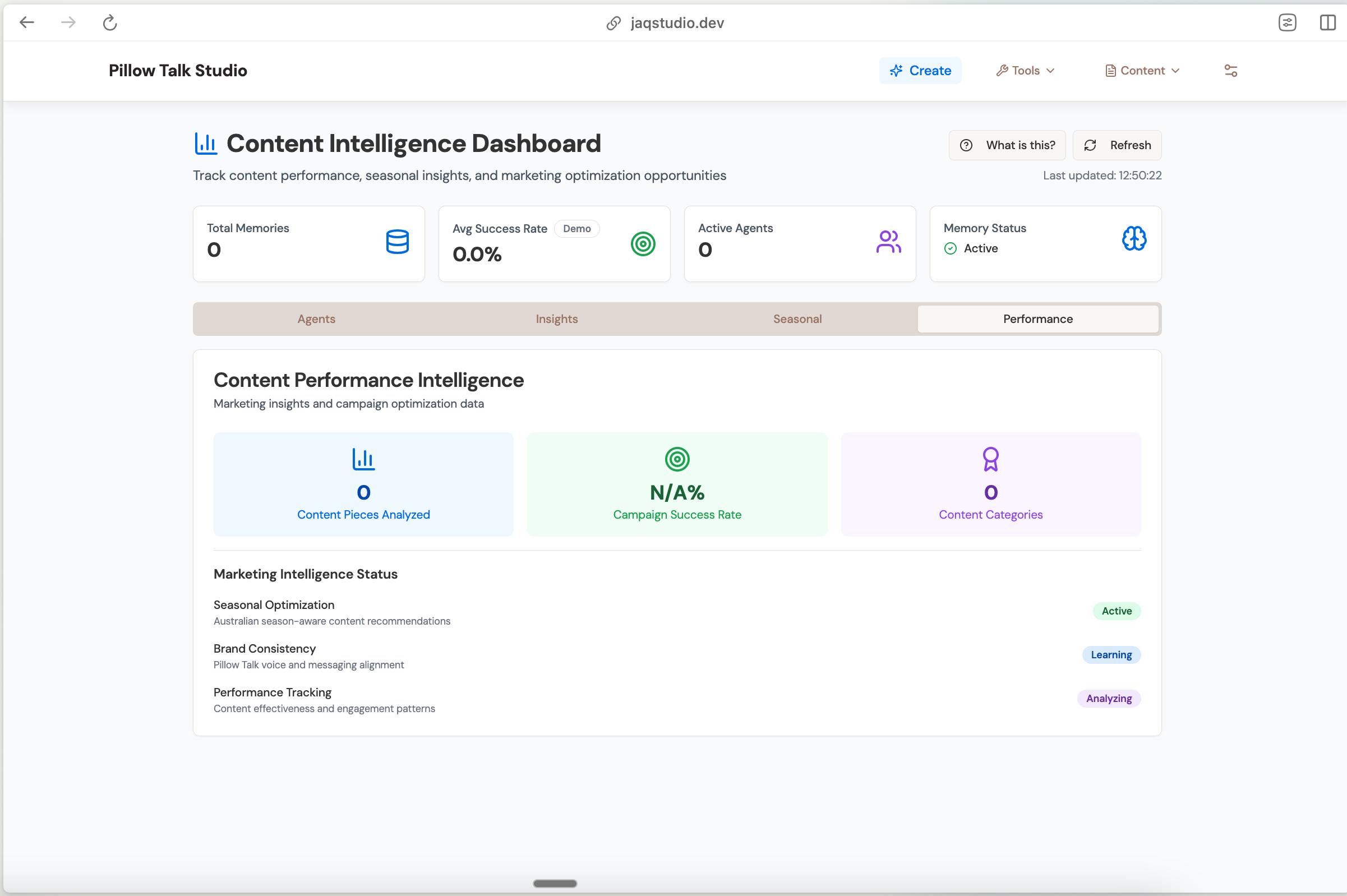Open the Tools dropdown menu

coord(1025,71)
